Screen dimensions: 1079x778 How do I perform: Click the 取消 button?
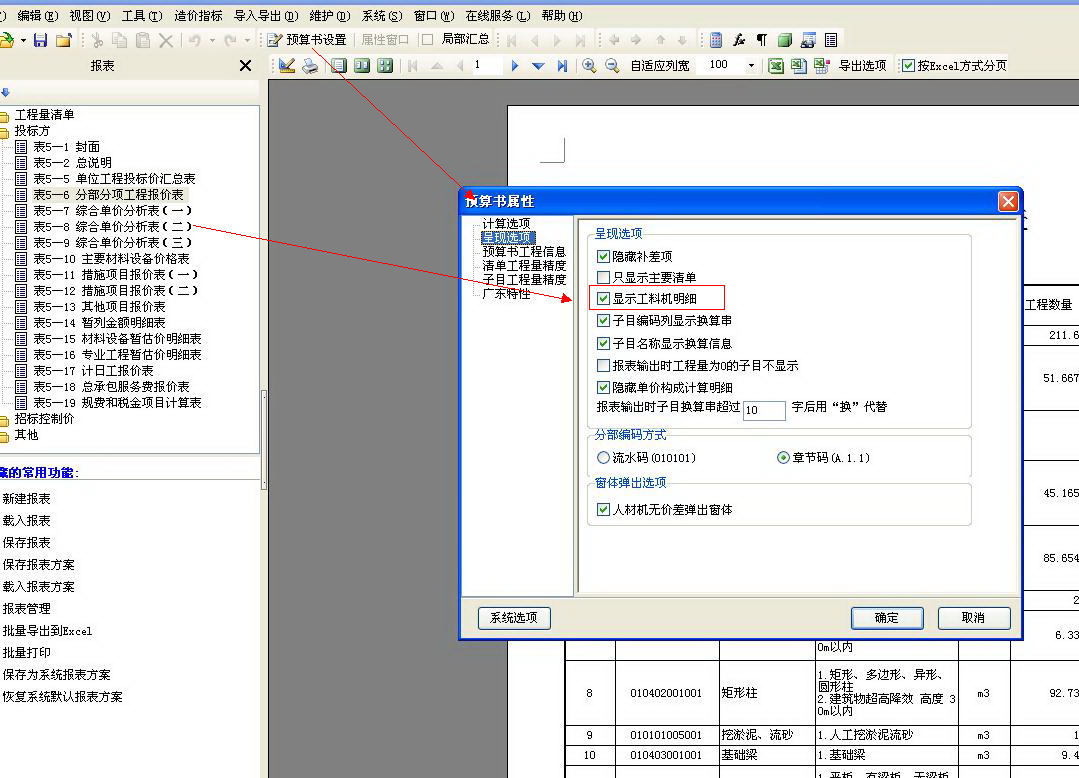tap(974, 618)
